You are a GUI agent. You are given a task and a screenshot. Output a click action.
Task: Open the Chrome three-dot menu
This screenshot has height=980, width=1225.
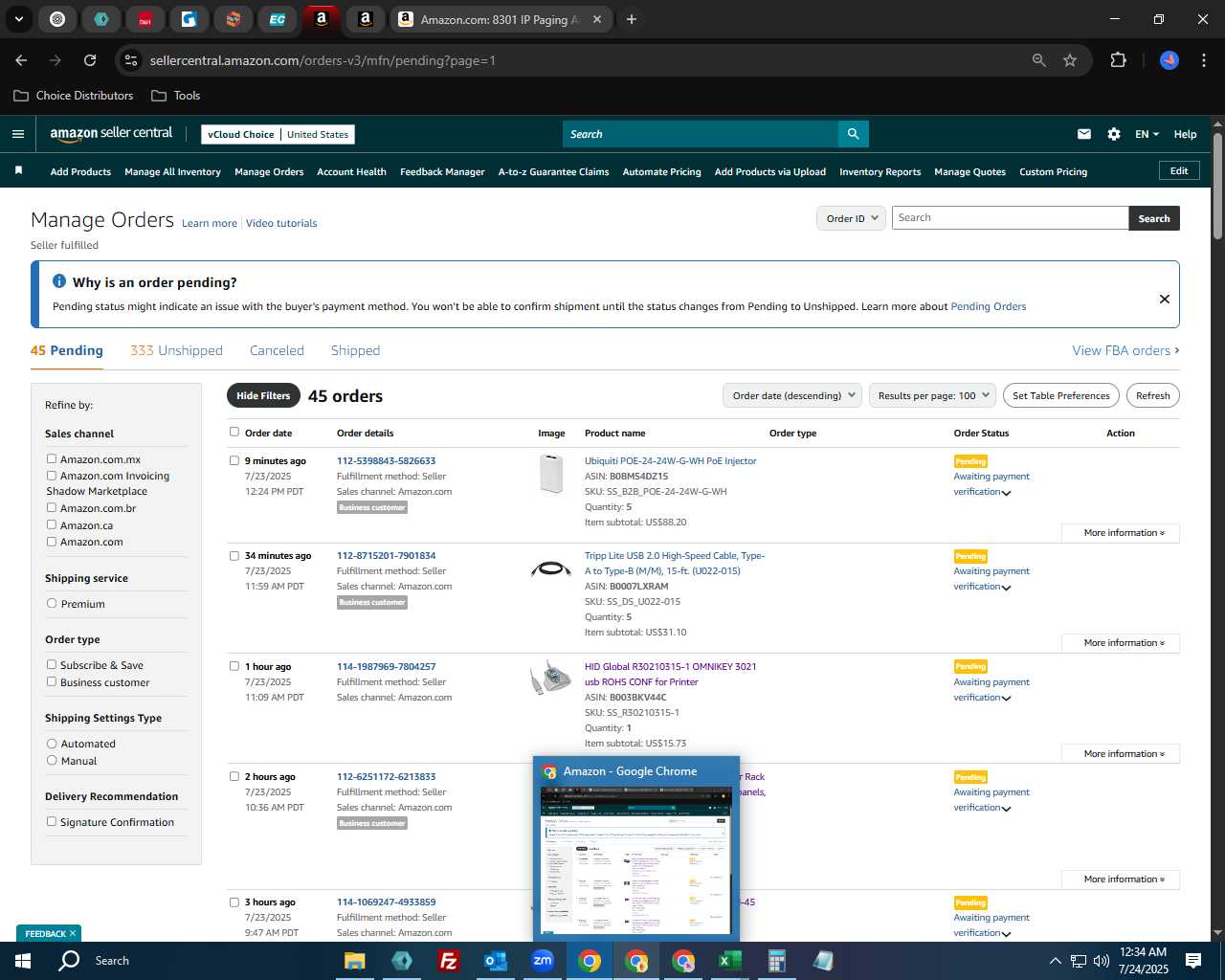[1202, 60]
